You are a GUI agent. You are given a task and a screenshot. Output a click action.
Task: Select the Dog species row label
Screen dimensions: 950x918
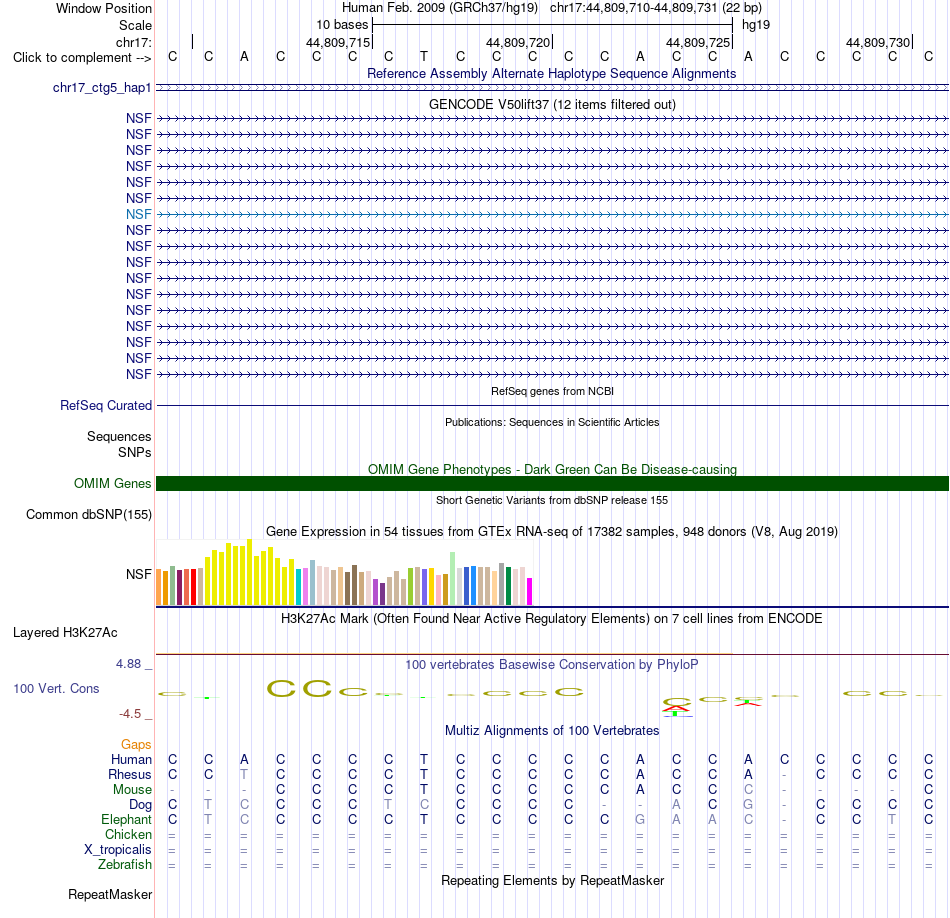(x=141, y=805)
